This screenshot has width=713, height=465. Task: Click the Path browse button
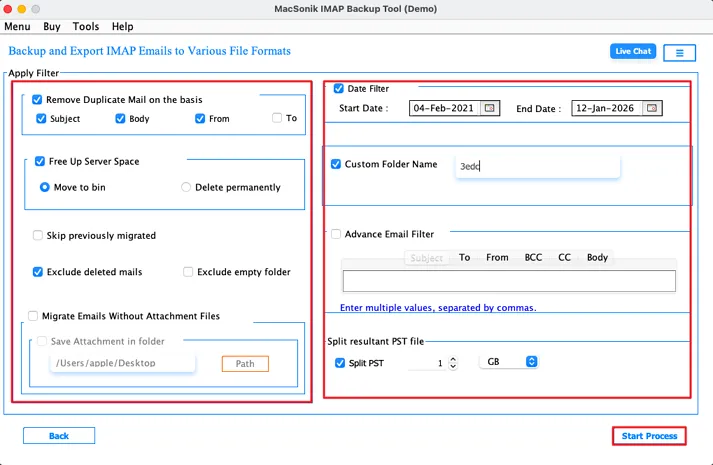point(245,364)
